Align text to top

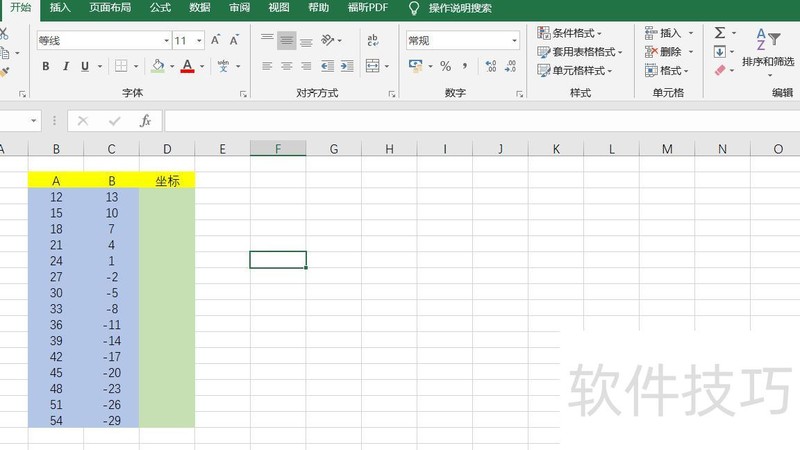[267, 40]
